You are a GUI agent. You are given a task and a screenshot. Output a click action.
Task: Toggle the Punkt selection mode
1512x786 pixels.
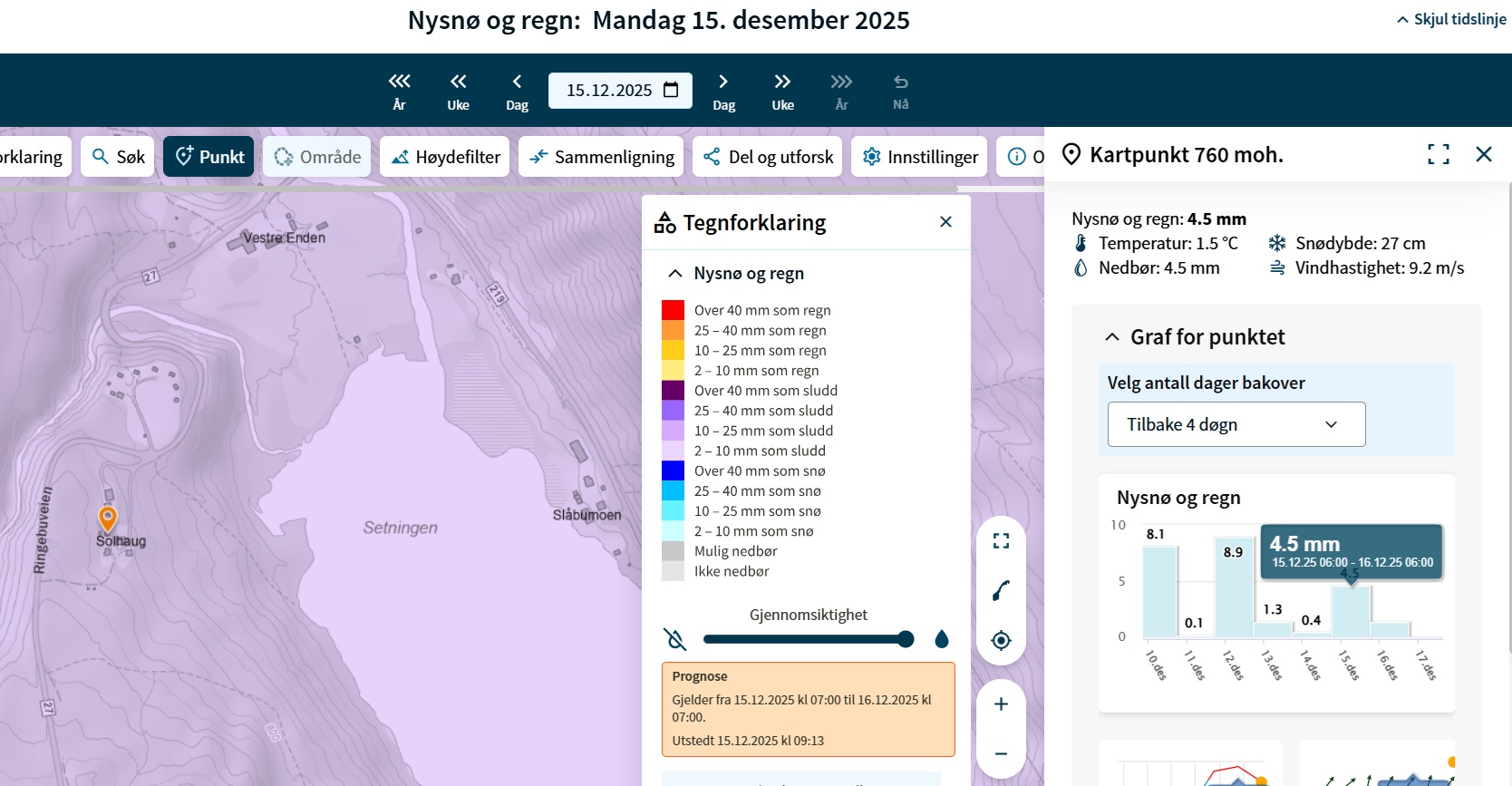pyautogui.click(x=209, y=157)
